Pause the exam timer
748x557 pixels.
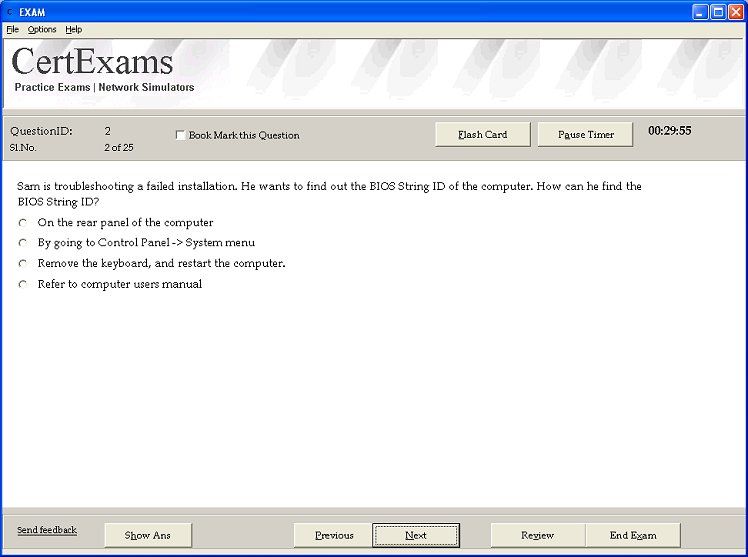585,134
